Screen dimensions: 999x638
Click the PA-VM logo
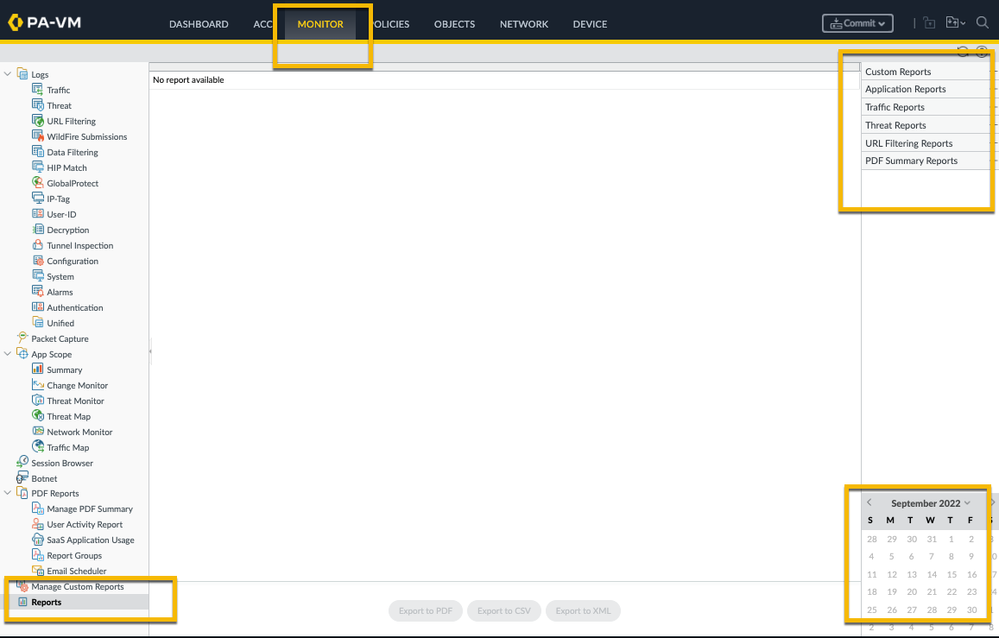pos(44,23)
